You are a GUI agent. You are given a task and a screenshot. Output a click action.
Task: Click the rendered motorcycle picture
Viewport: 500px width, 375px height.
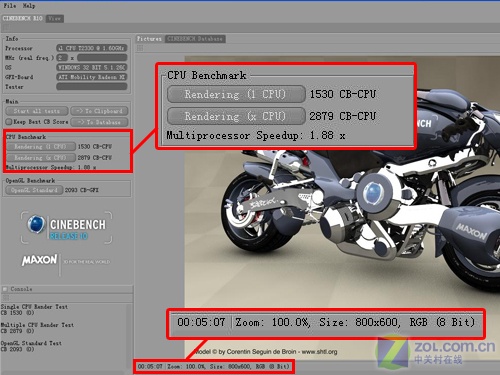pyautogui.click(x=342, y=207)
